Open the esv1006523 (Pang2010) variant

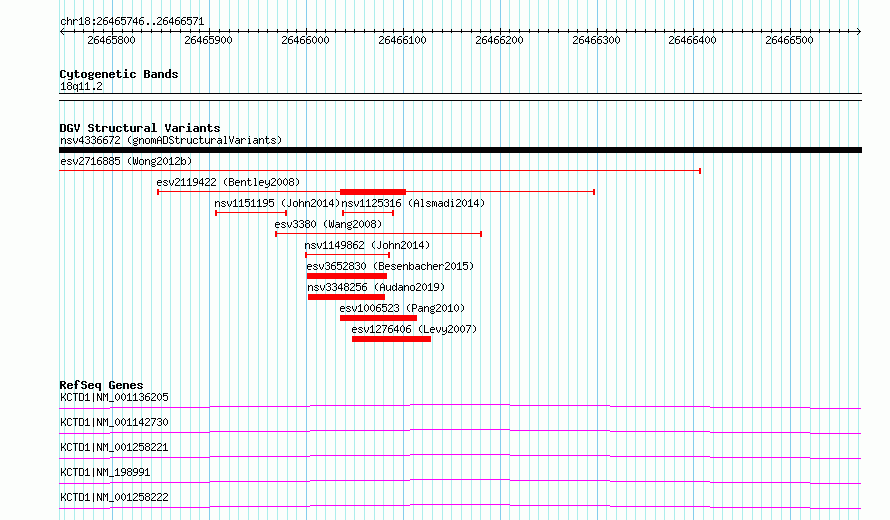click(402, 308)
